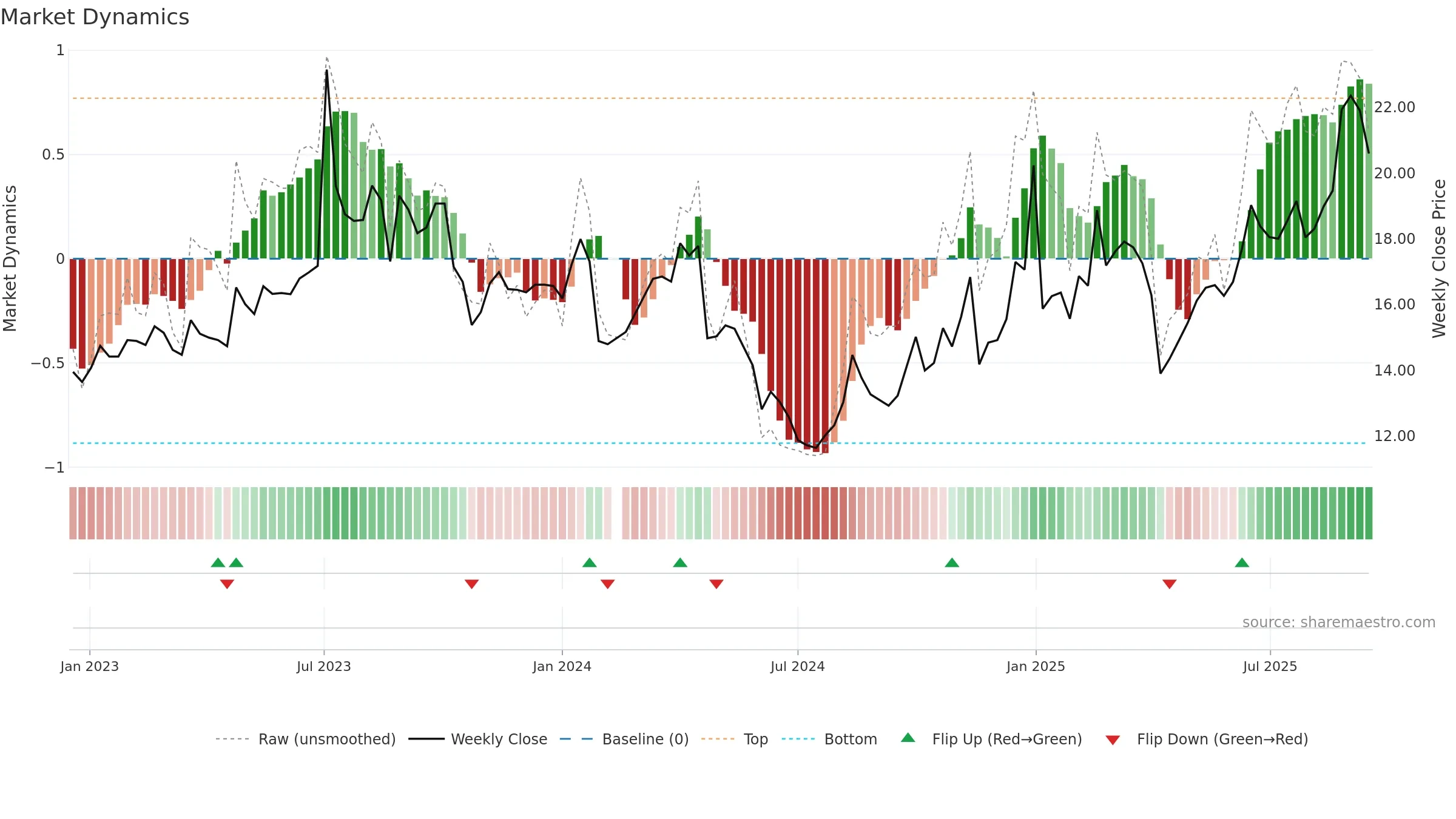This screenshot has height=819, width=1456.
Task: Click the flip-up marker before Jan 2025
Action: click(952, 562)
